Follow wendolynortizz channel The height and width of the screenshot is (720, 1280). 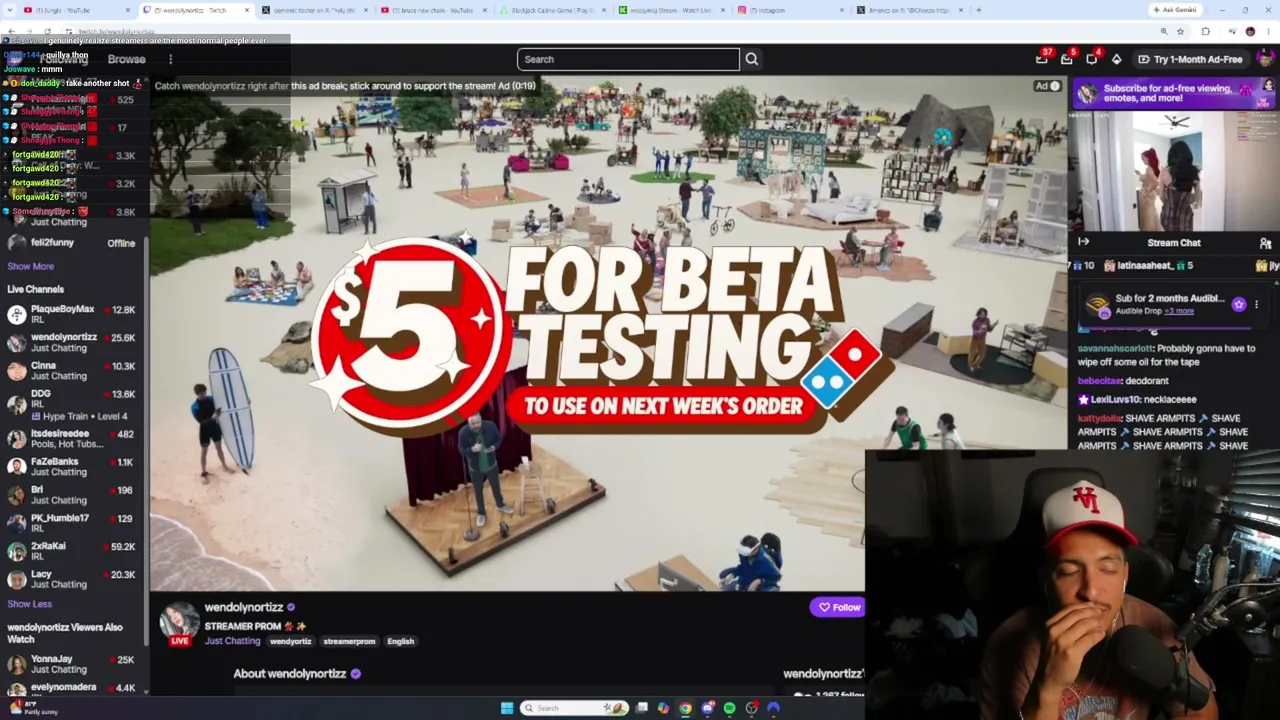click(x=839, y=607)
